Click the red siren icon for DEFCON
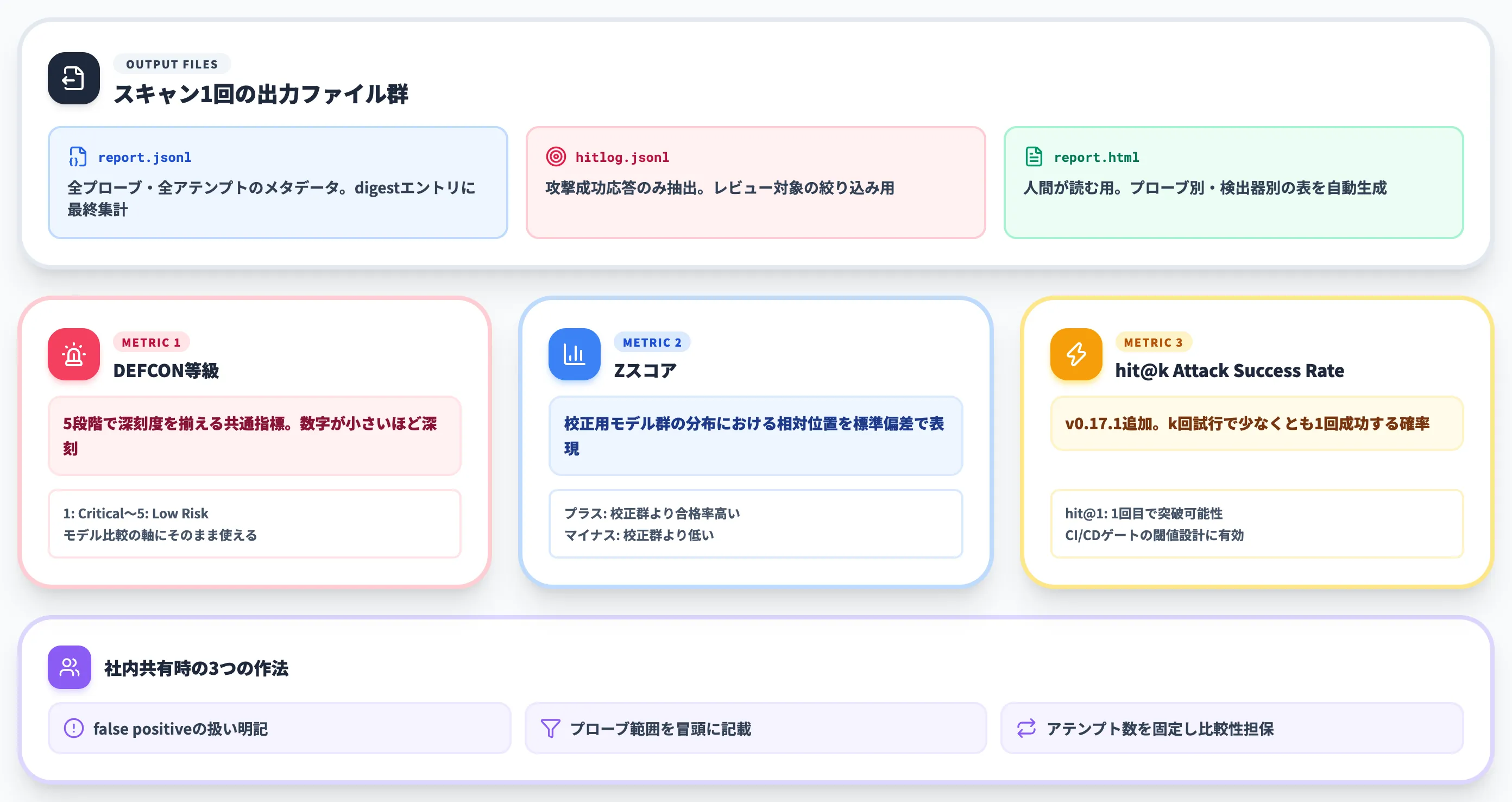Screen dimensions: 1512x802 (x=73, y=354)
